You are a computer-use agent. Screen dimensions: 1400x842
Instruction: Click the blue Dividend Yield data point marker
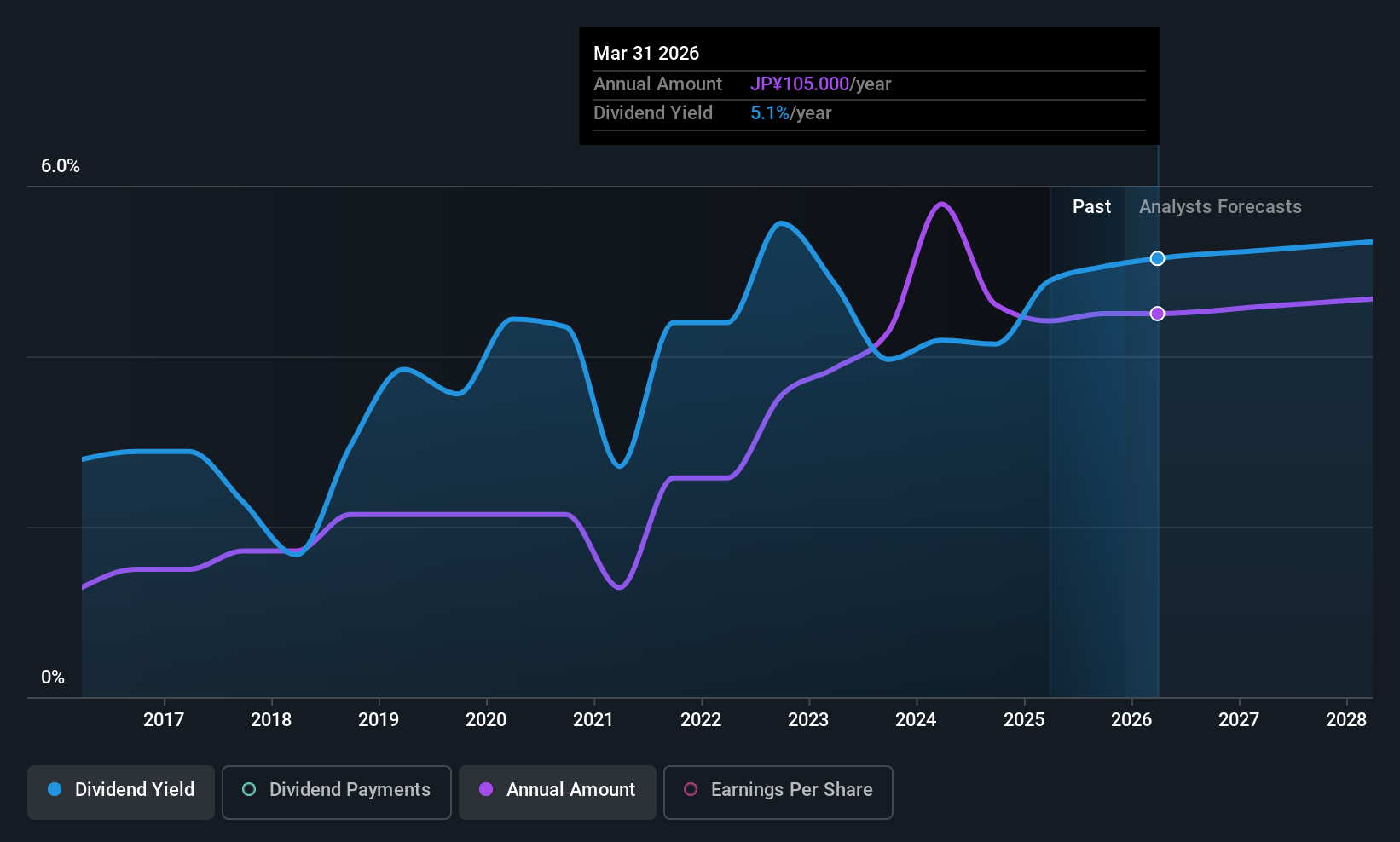tap(1157, 258)
